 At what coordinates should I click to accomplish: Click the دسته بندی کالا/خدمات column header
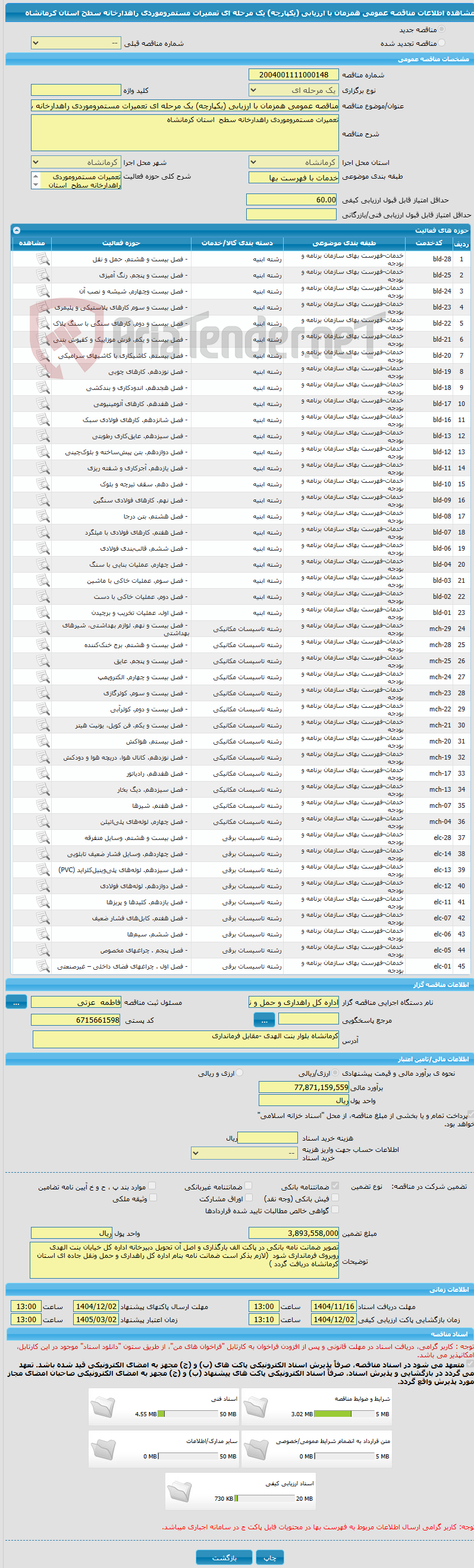pos(237,243)
